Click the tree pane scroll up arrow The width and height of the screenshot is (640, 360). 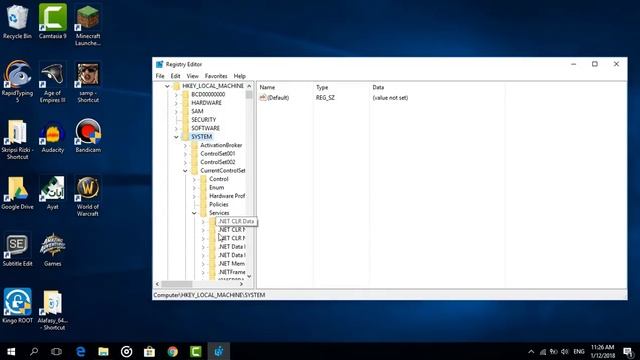[249, 86]
